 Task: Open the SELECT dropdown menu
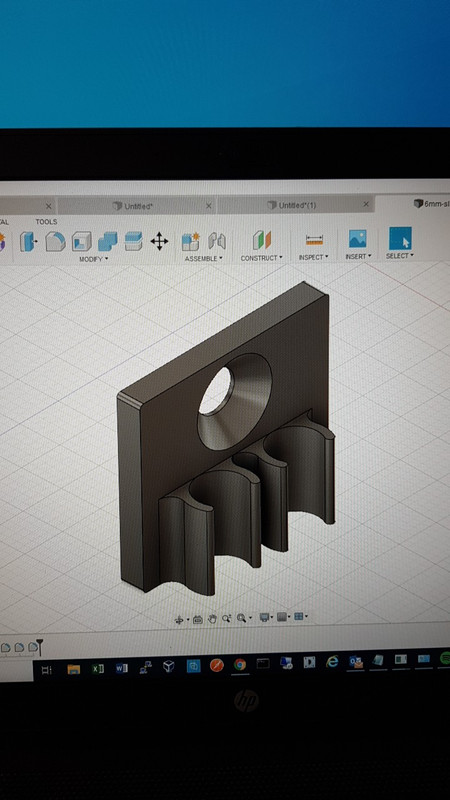coord(399,256)
